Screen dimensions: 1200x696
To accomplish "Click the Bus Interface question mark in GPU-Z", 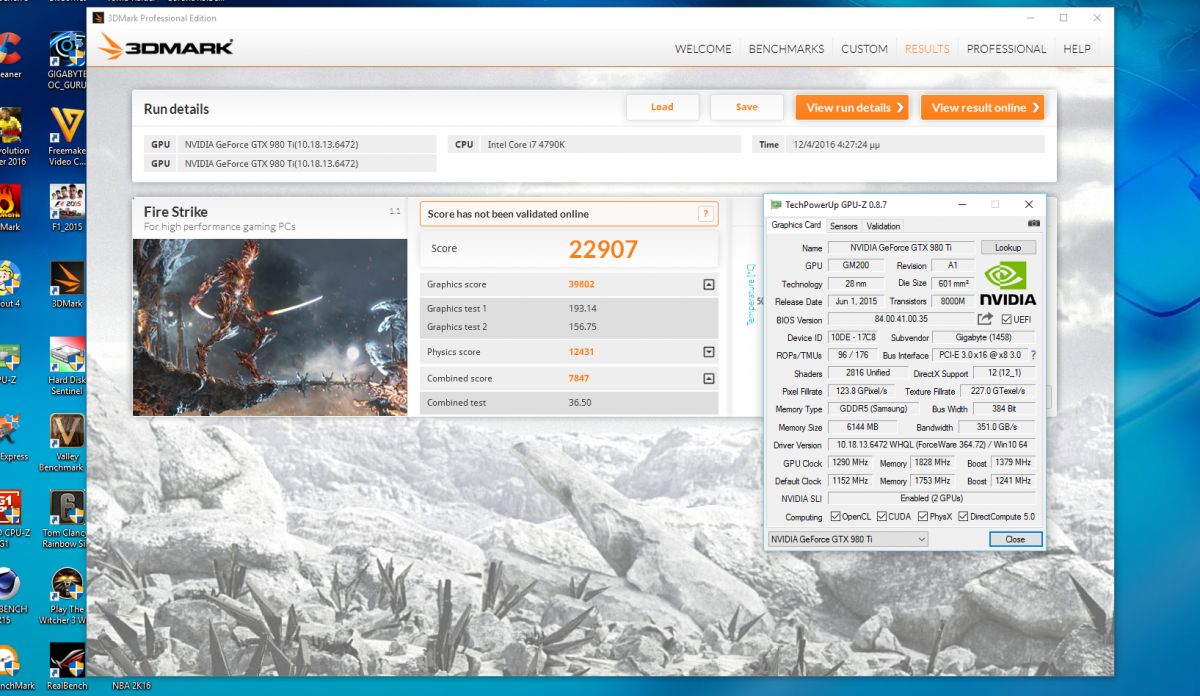I will pyautogui.click(x=1033, y=355).
